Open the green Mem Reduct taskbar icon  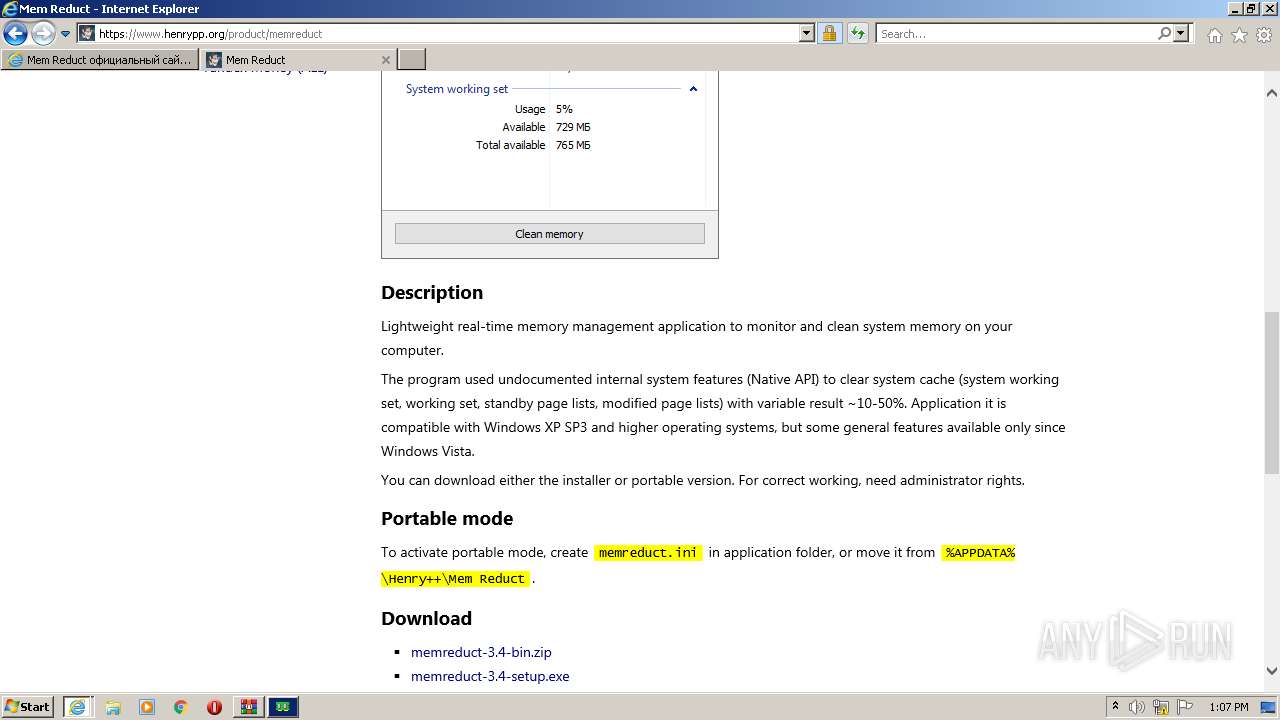(x=283, y=707)
